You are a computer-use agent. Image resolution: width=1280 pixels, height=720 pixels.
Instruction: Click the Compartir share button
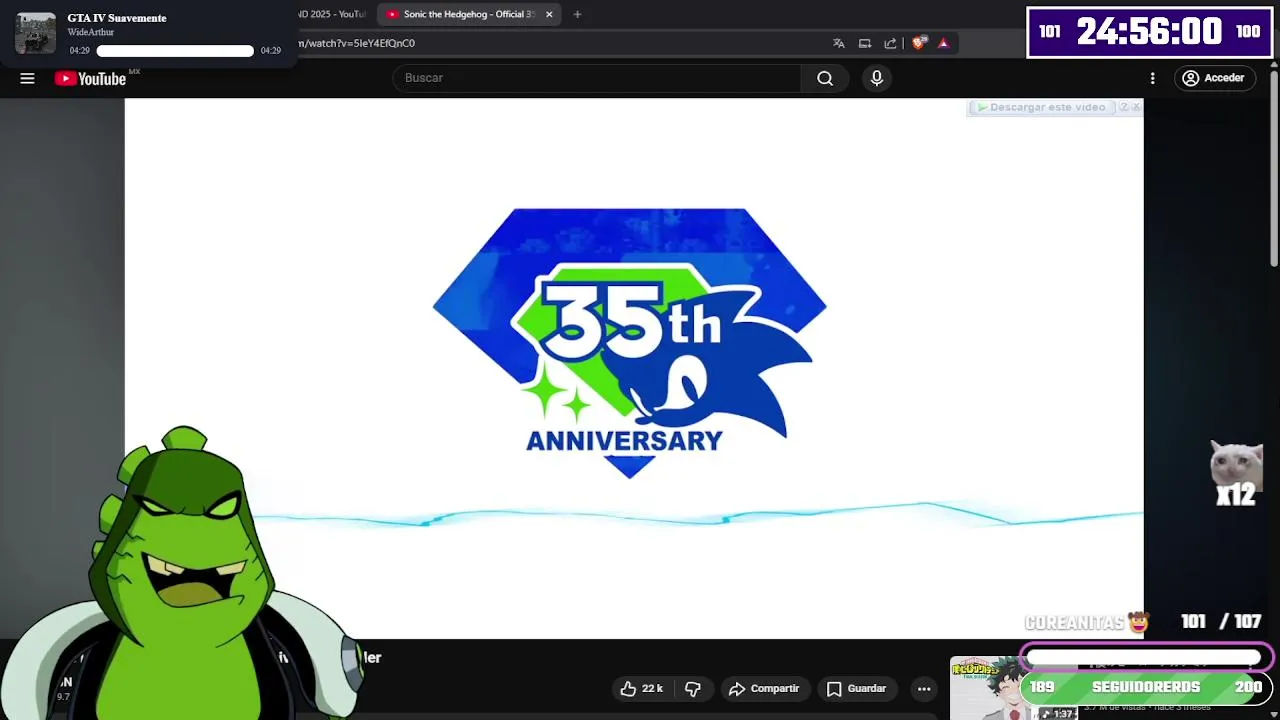point(764,688)
